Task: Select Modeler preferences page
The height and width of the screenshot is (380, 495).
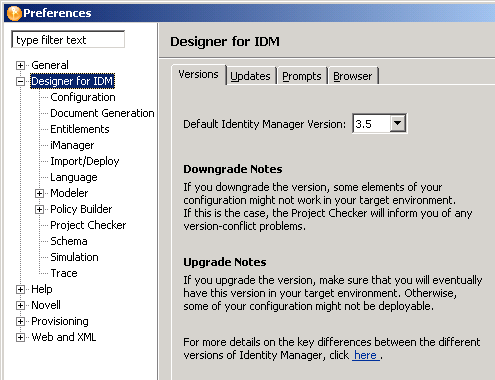Action: click(x=69, y=193)
